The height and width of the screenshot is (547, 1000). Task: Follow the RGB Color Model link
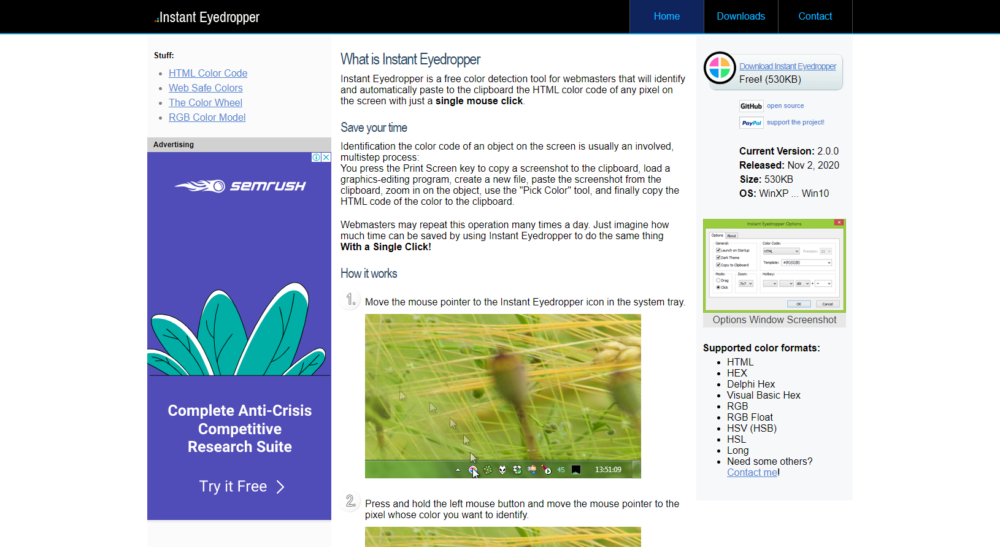(x=207, y=117)
